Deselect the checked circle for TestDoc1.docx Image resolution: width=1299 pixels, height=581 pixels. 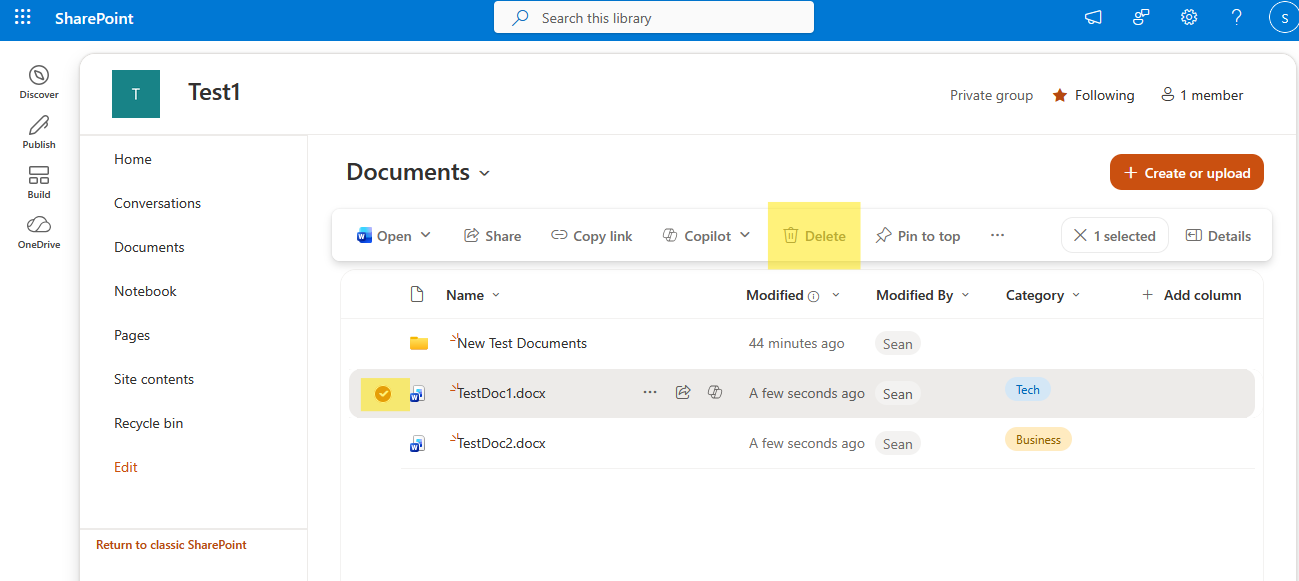click(383, 394)
